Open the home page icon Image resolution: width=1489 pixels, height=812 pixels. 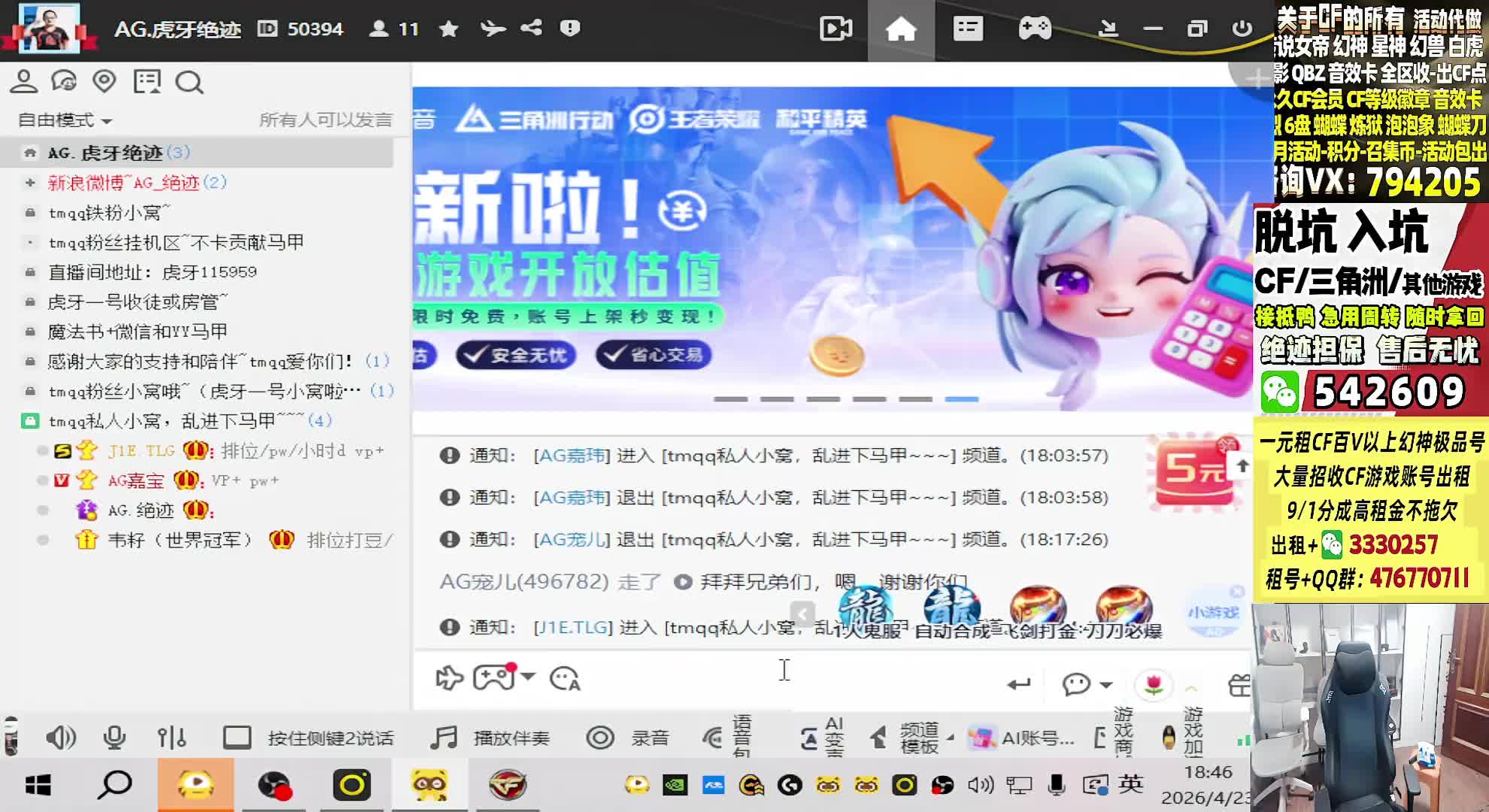point(900,29)
